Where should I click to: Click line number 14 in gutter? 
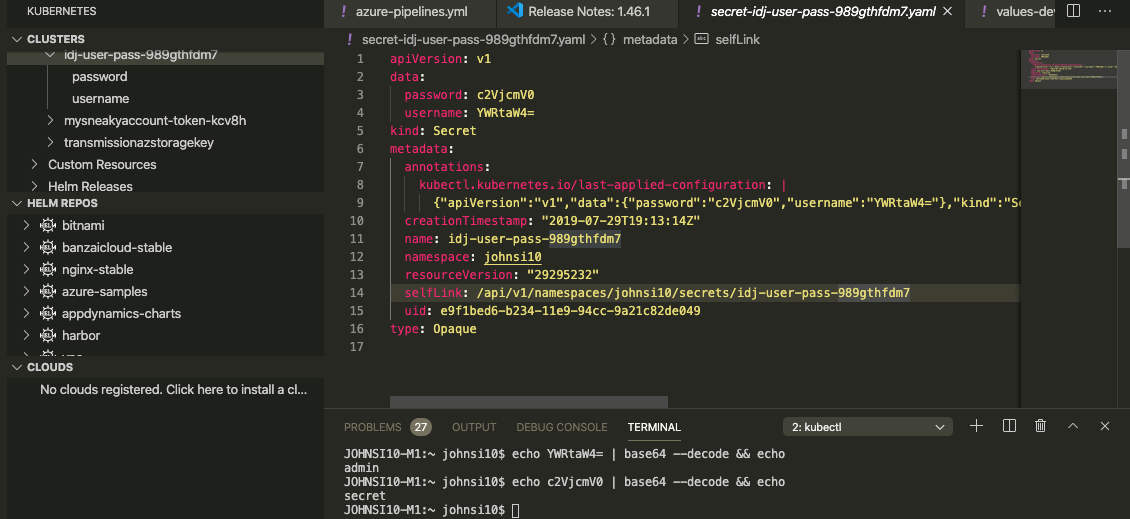coord(356,293)
